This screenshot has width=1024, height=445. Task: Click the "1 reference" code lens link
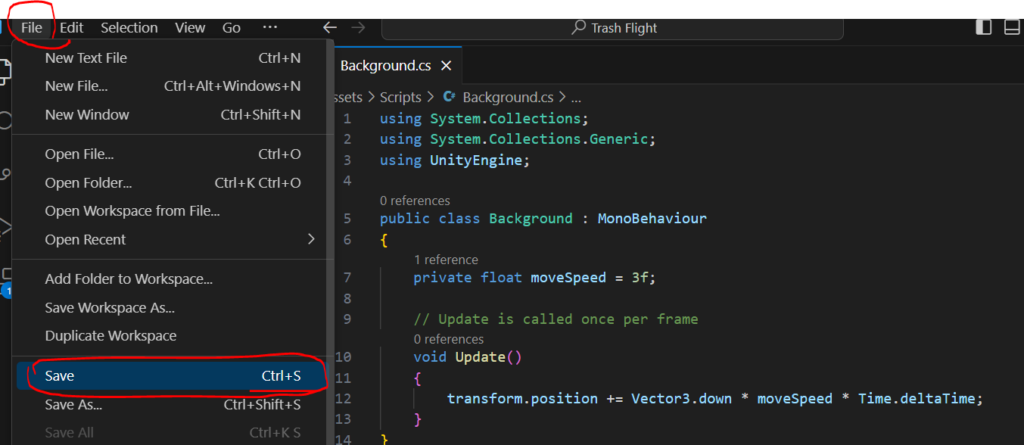point(446,260)
